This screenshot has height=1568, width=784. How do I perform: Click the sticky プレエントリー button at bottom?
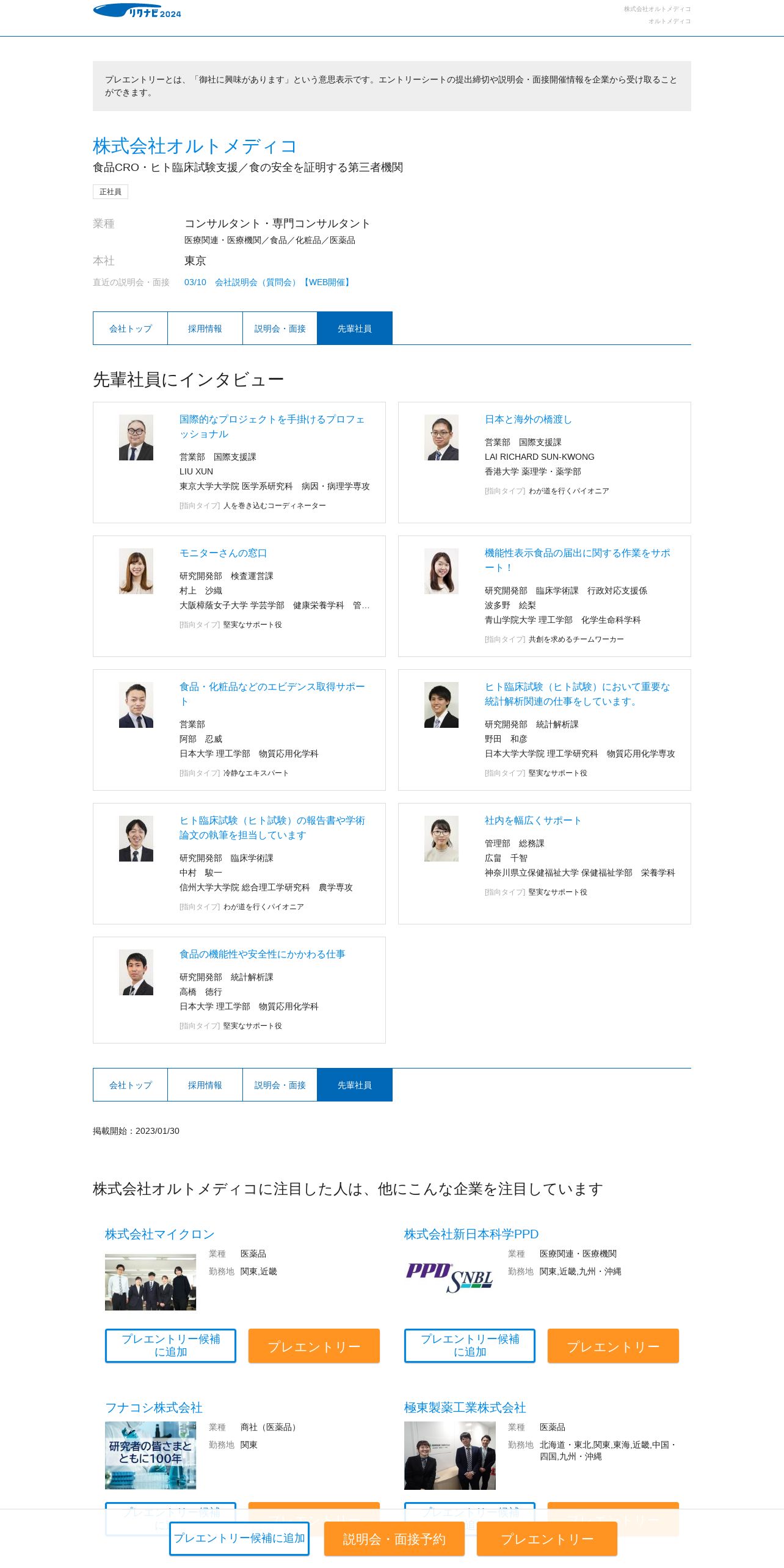tap(547, 1539)
